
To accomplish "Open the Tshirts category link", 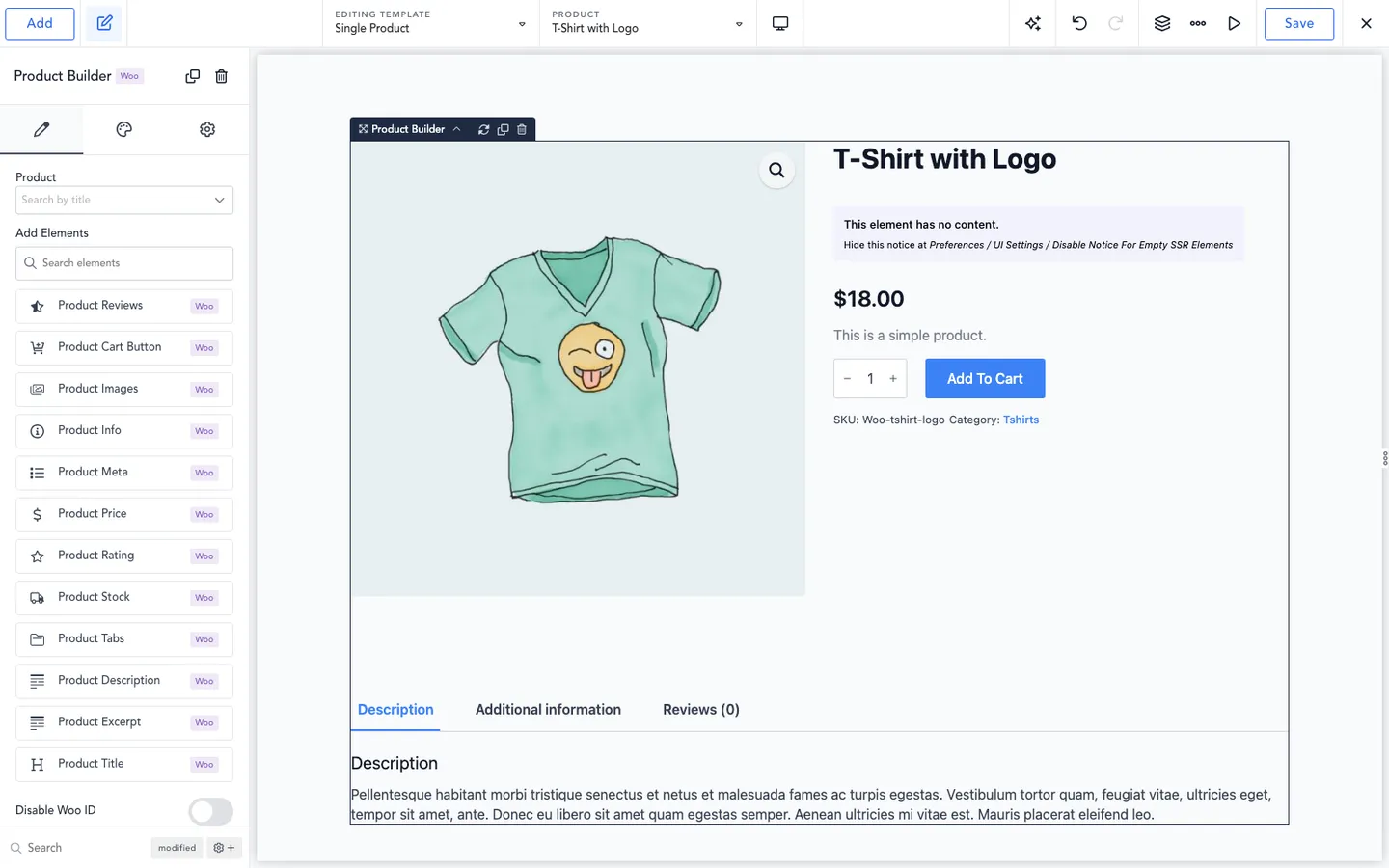I will [1021, 420].
